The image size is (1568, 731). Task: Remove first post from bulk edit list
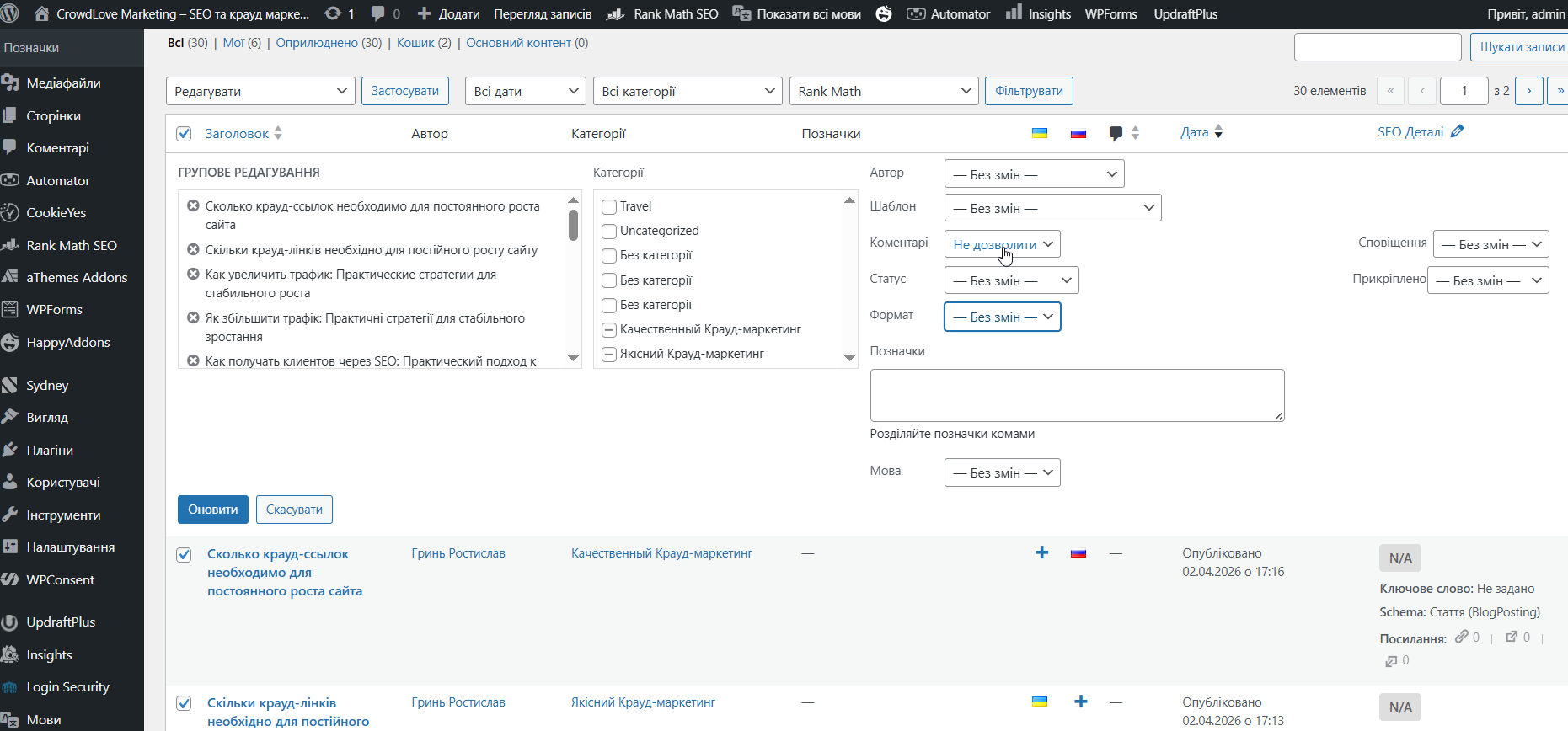(193, 206)
